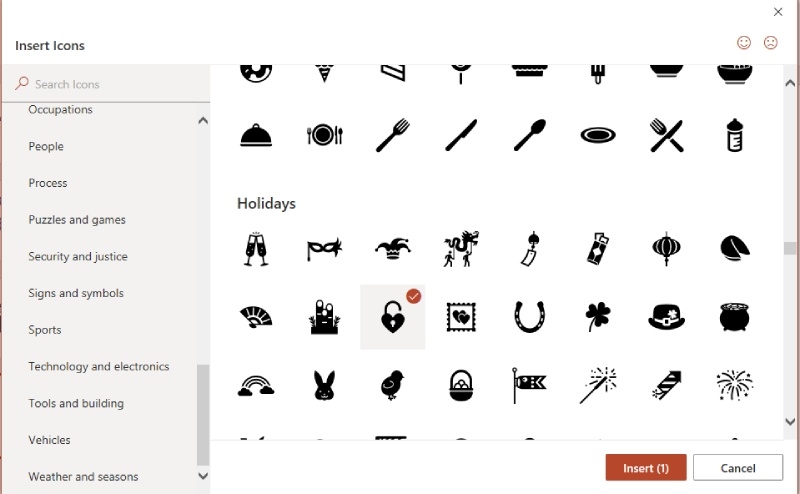Click the Cancel button
The height and width of the screenshot is (494, 800).
738,467
